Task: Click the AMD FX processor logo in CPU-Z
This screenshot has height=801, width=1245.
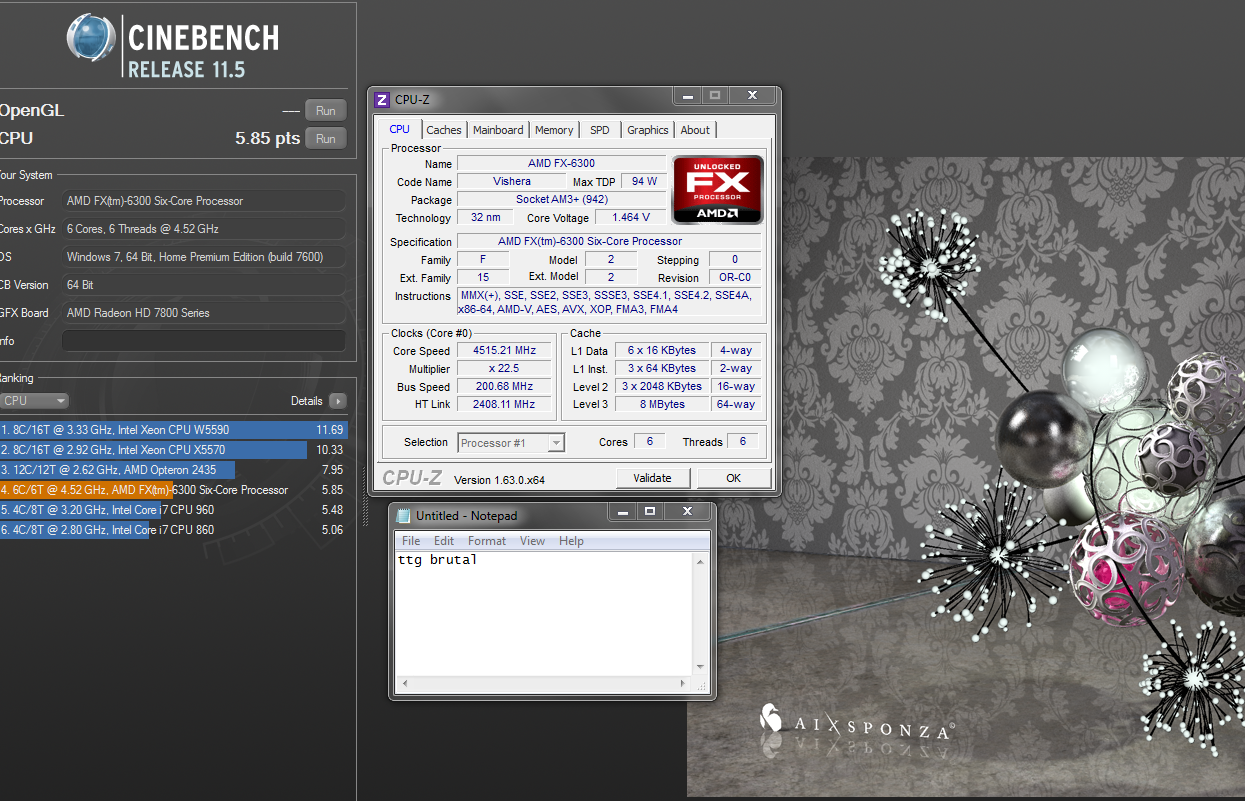Action: click(717, 189)
